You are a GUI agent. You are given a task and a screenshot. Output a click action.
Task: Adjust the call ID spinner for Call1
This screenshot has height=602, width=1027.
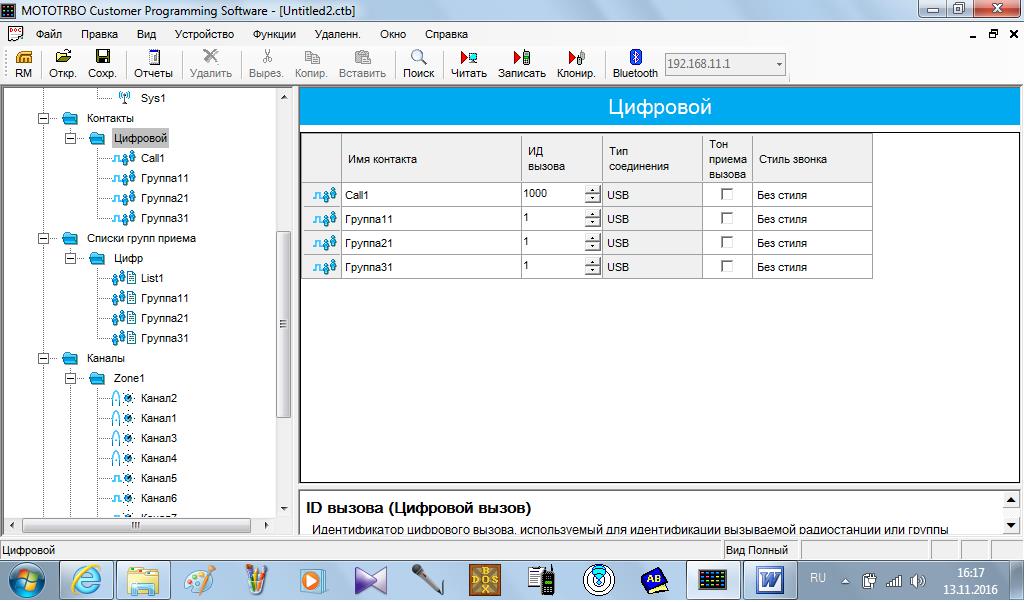tap(593, 195)
